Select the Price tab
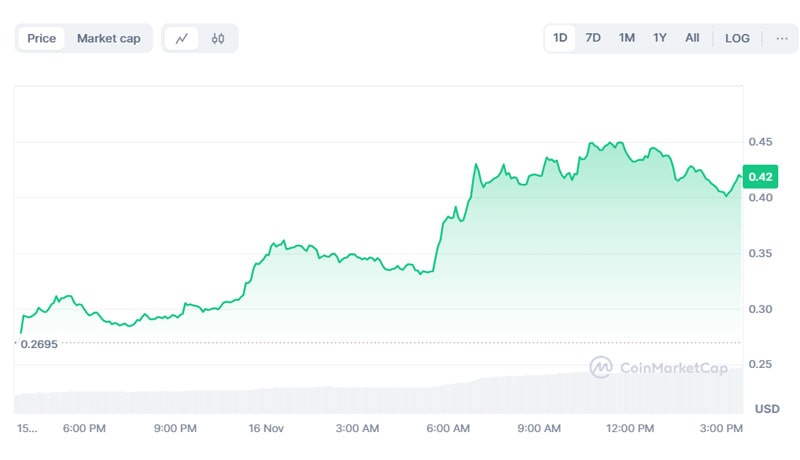Viewport: 800px width, 460px height. 42,39
